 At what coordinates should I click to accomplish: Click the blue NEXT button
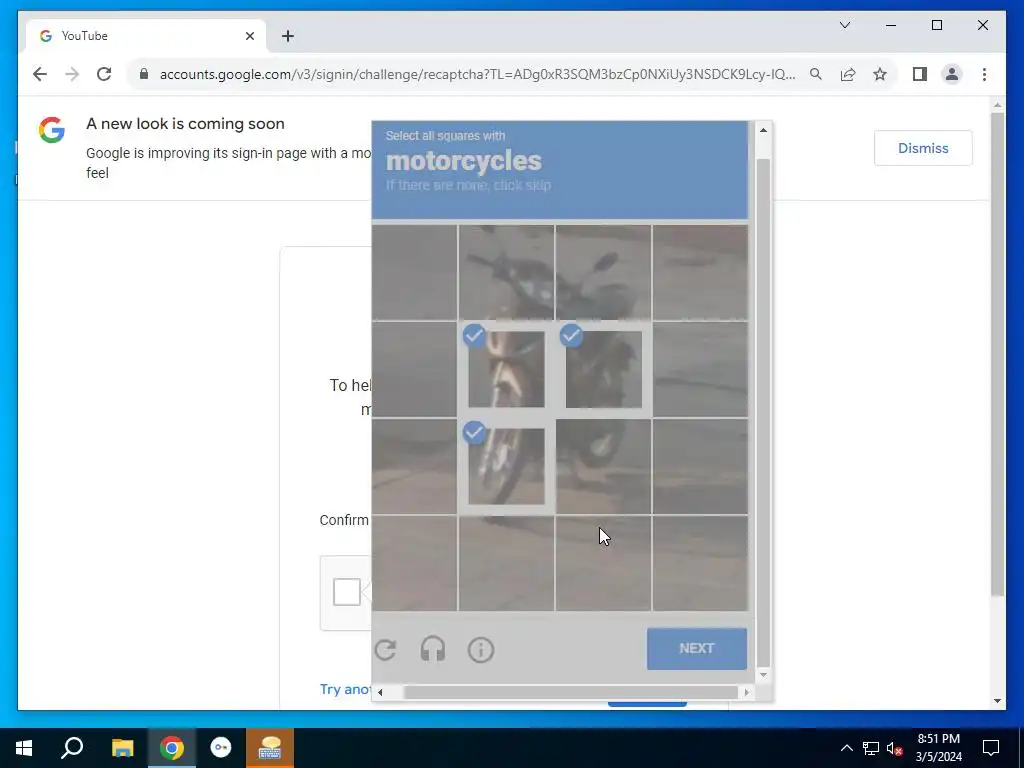(x=697, y=648)
